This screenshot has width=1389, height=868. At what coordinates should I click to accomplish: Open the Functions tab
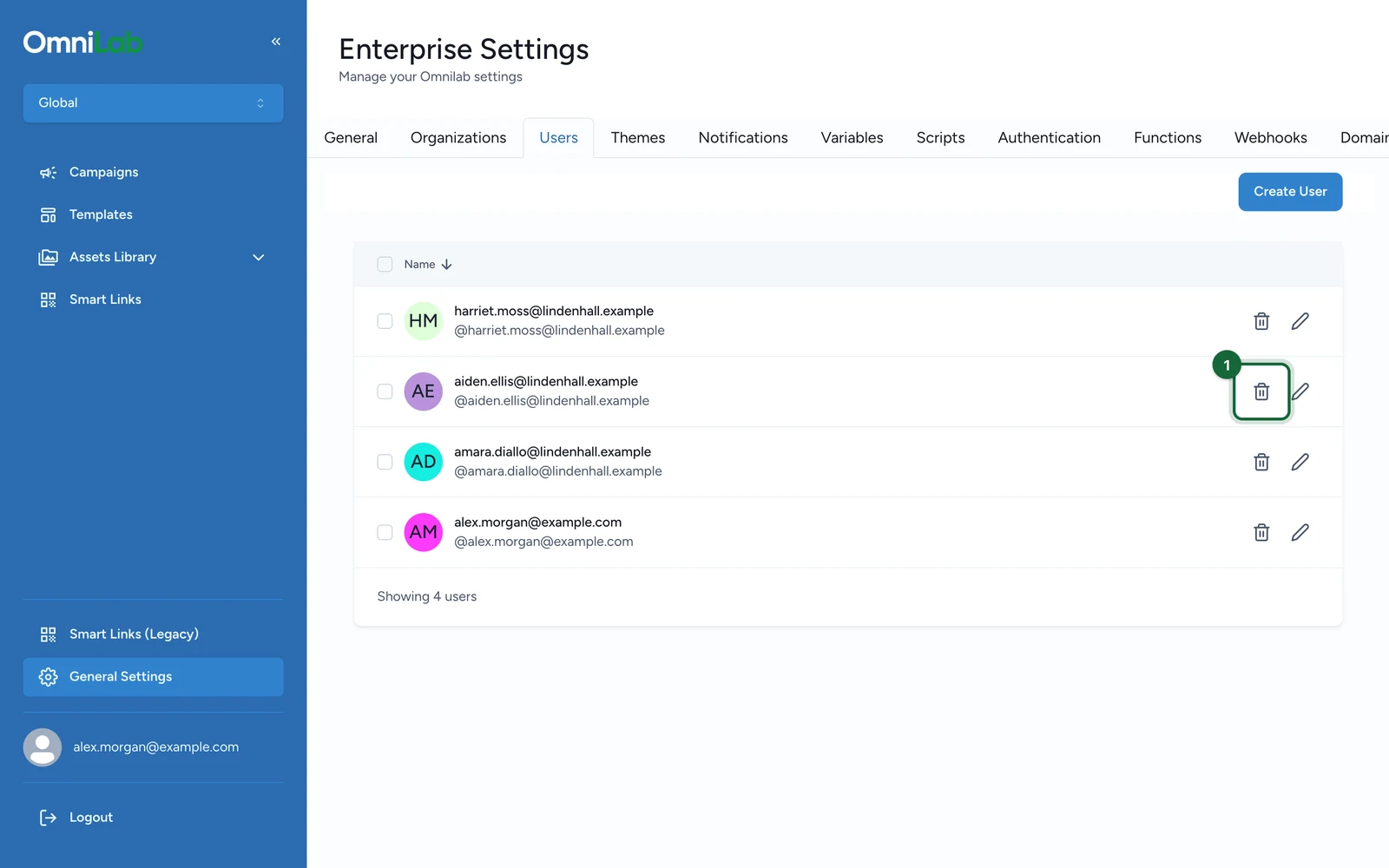[x=1168, y=138]
